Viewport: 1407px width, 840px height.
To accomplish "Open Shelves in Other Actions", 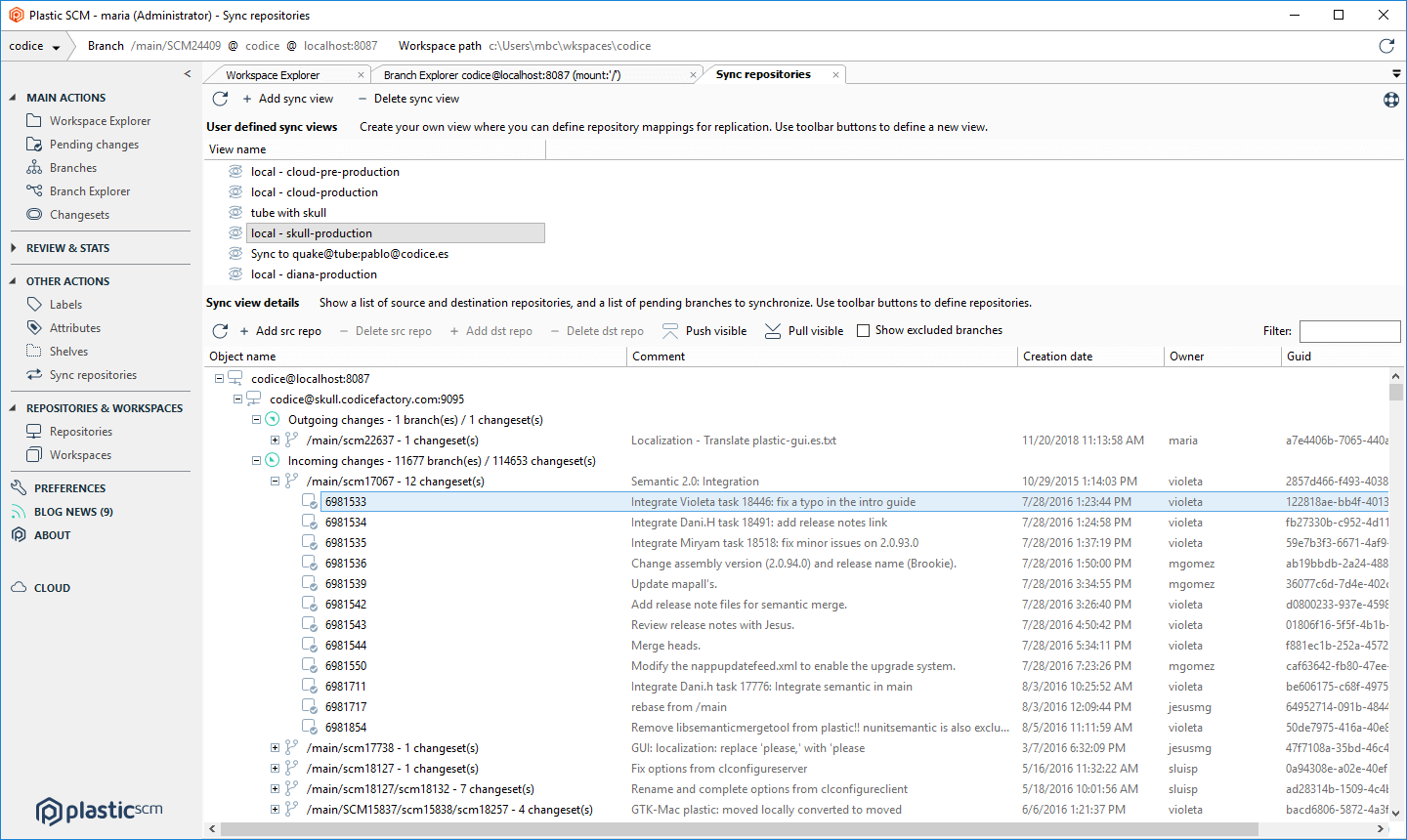I will 58,352.
